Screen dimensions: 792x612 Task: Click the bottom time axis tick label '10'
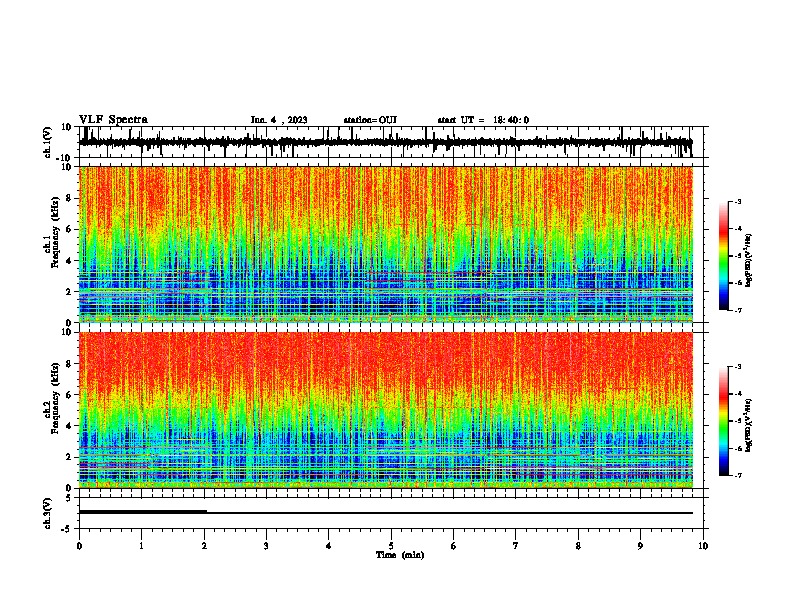703,546
